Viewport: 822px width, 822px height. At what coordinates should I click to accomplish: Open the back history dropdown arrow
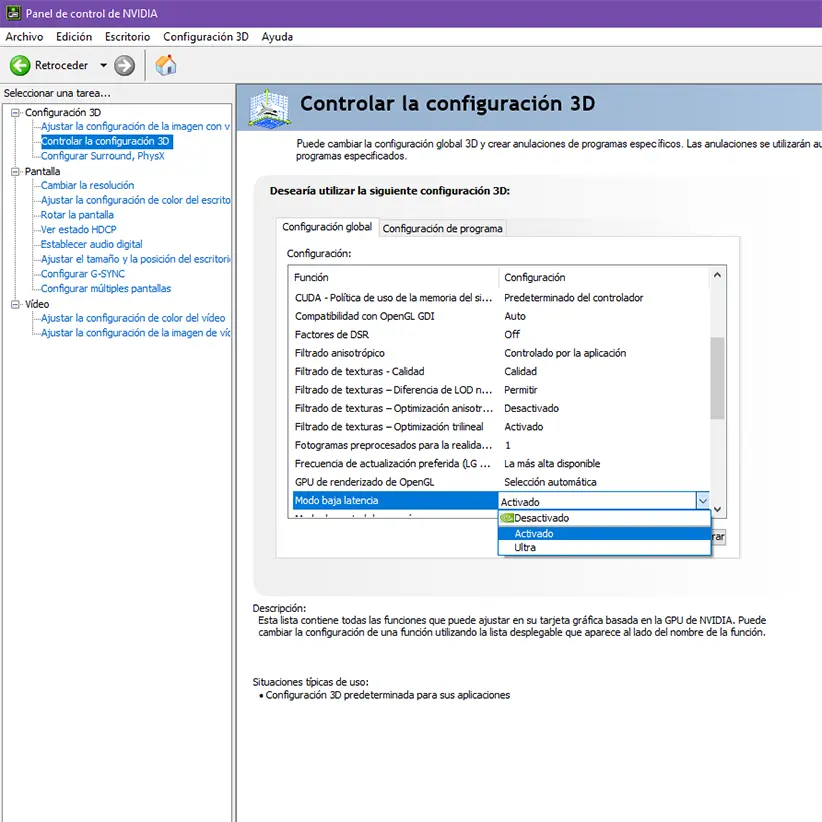[x=103, y=66]
